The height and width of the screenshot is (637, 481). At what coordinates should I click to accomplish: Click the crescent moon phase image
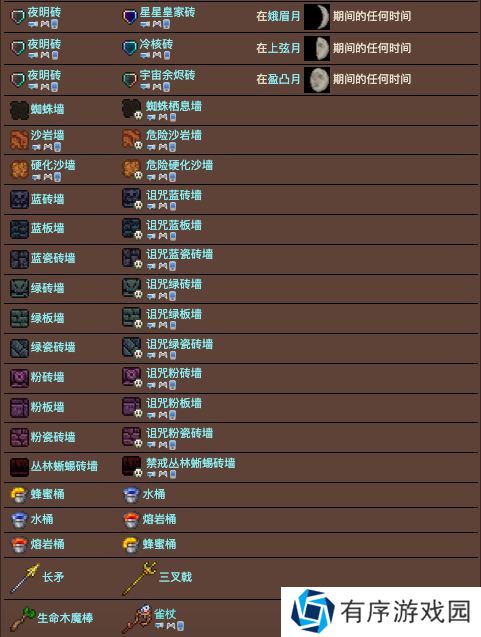point(317,17)
